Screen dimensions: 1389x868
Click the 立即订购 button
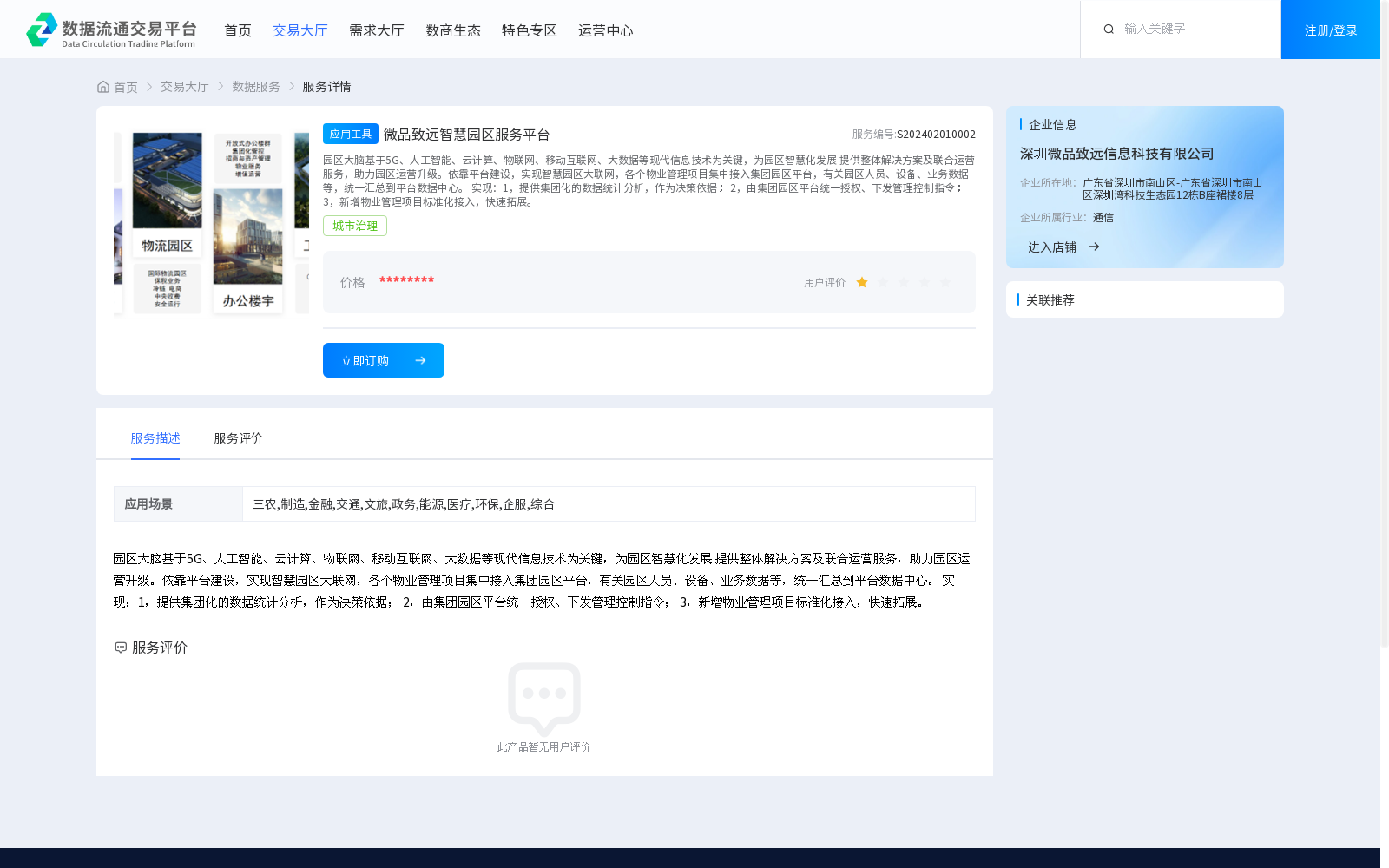pos(384,360)
